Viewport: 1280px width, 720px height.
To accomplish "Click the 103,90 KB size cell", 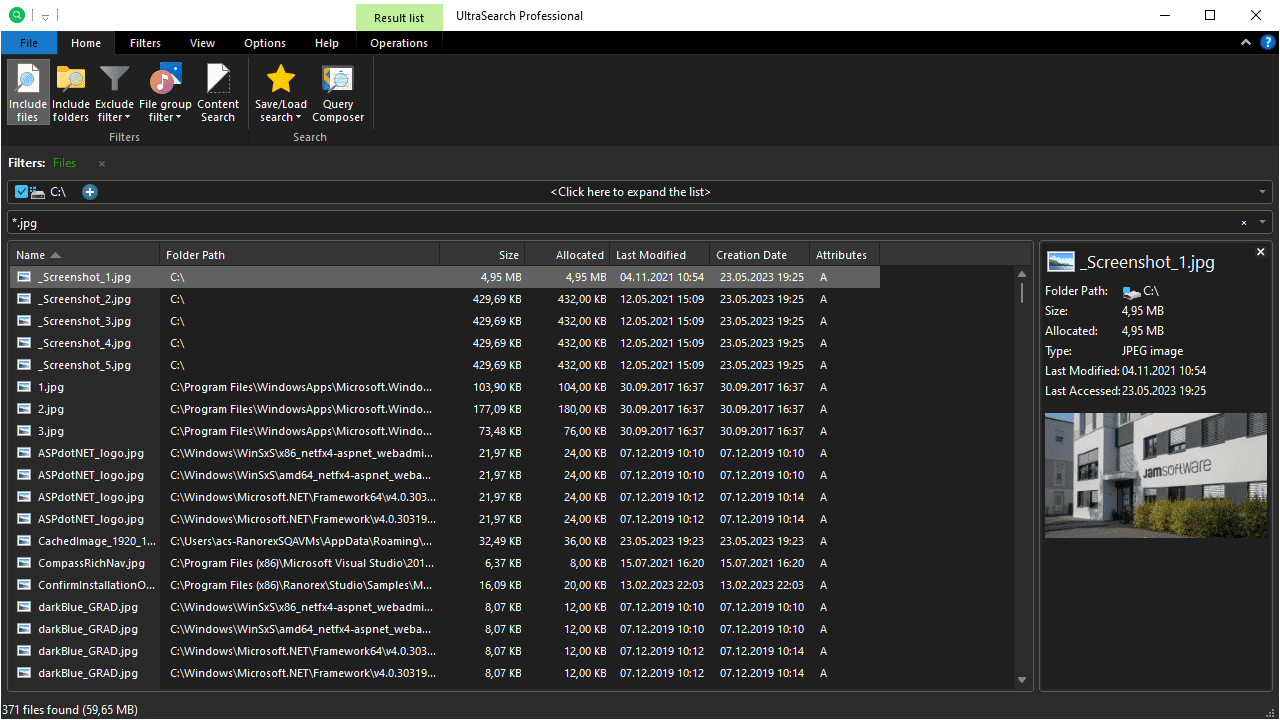I will 495,387.
